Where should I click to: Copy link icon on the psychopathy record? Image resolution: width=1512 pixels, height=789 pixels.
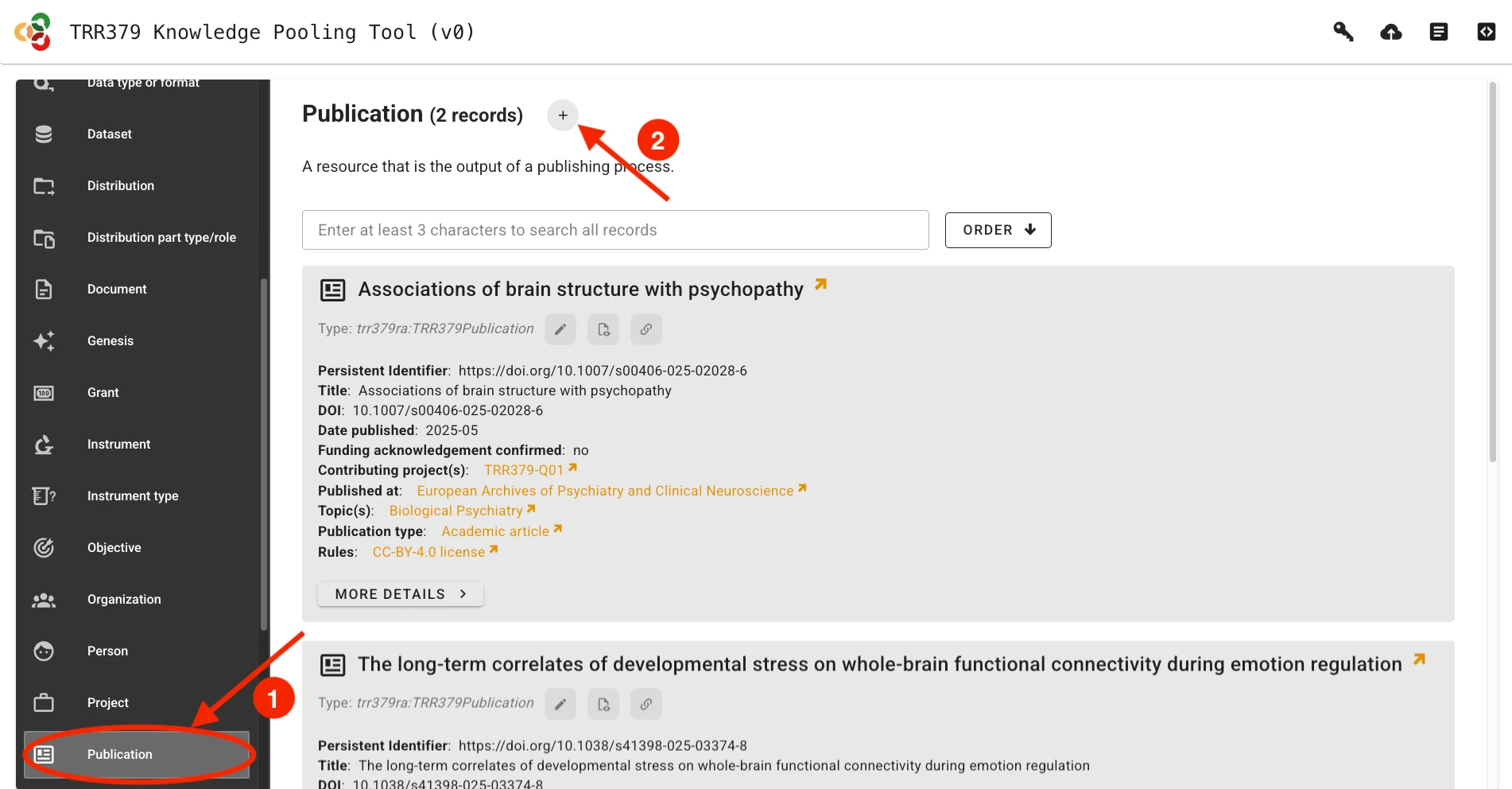point(646,328)
